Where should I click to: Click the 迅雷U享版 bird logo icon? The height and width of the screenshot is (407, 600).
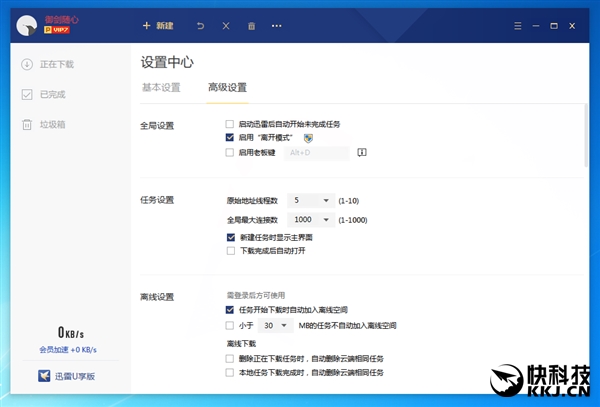tap(44, 376)
